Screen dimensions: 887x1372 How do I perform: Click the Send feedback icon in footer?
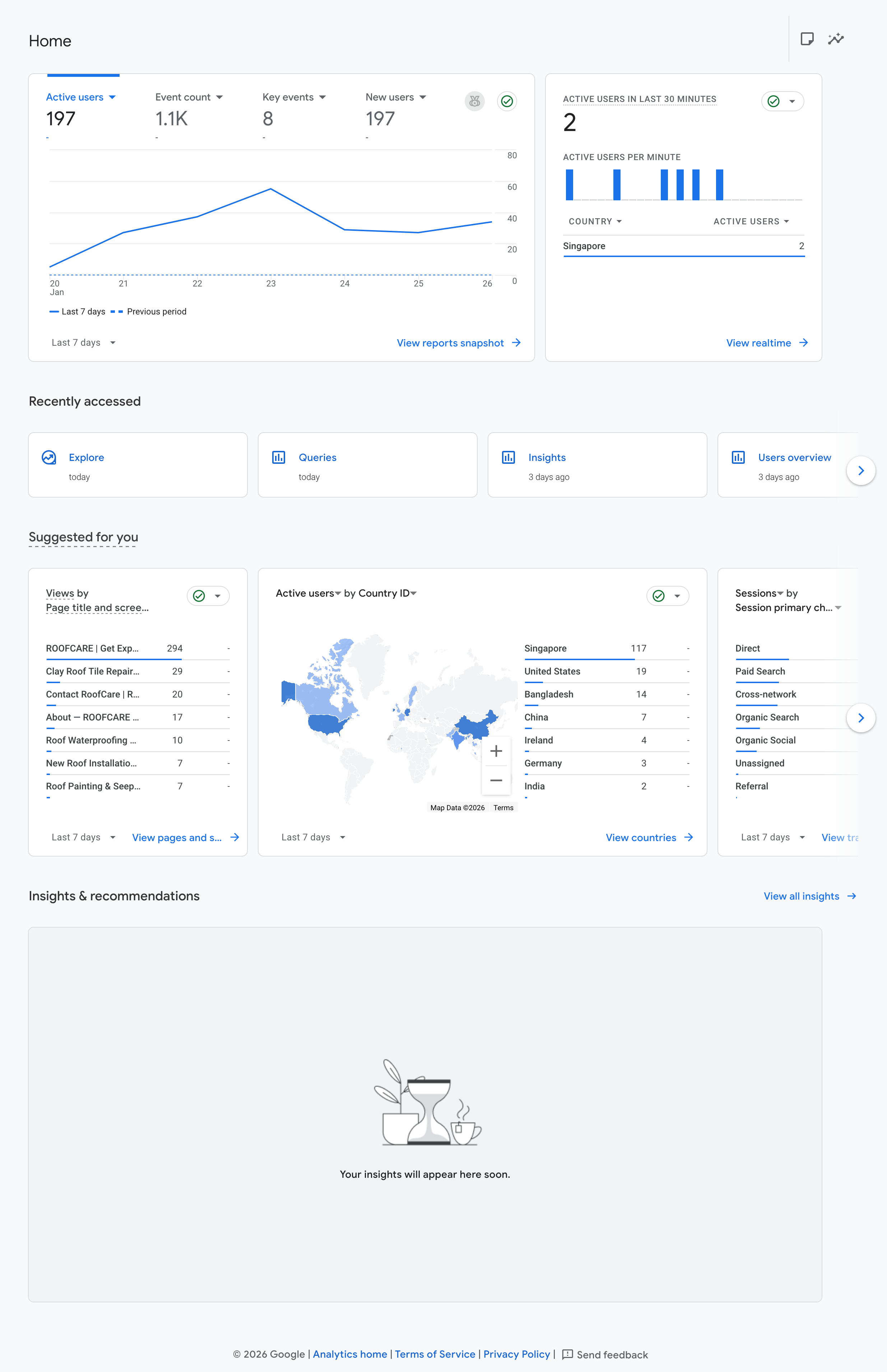(567, 1354)
